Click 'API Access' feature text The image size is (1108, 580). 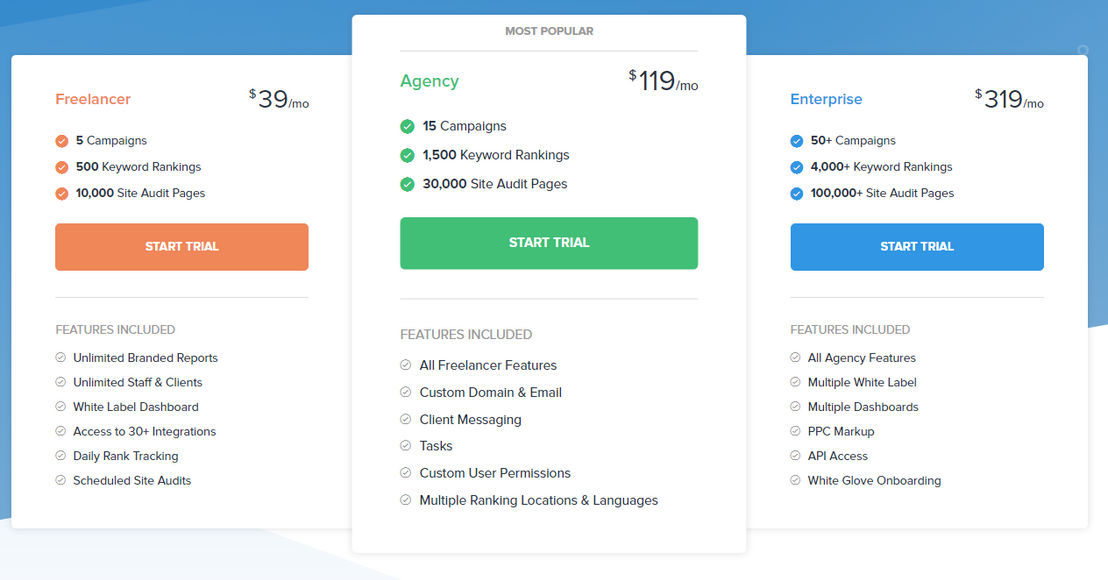(x=837, y=456)
